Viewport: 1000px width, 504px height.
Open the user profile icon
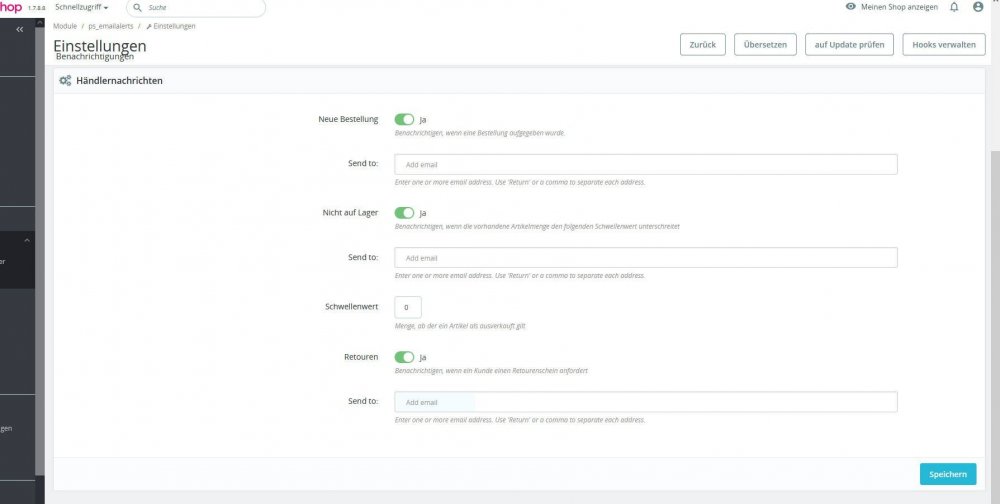[x=978, y=7]
